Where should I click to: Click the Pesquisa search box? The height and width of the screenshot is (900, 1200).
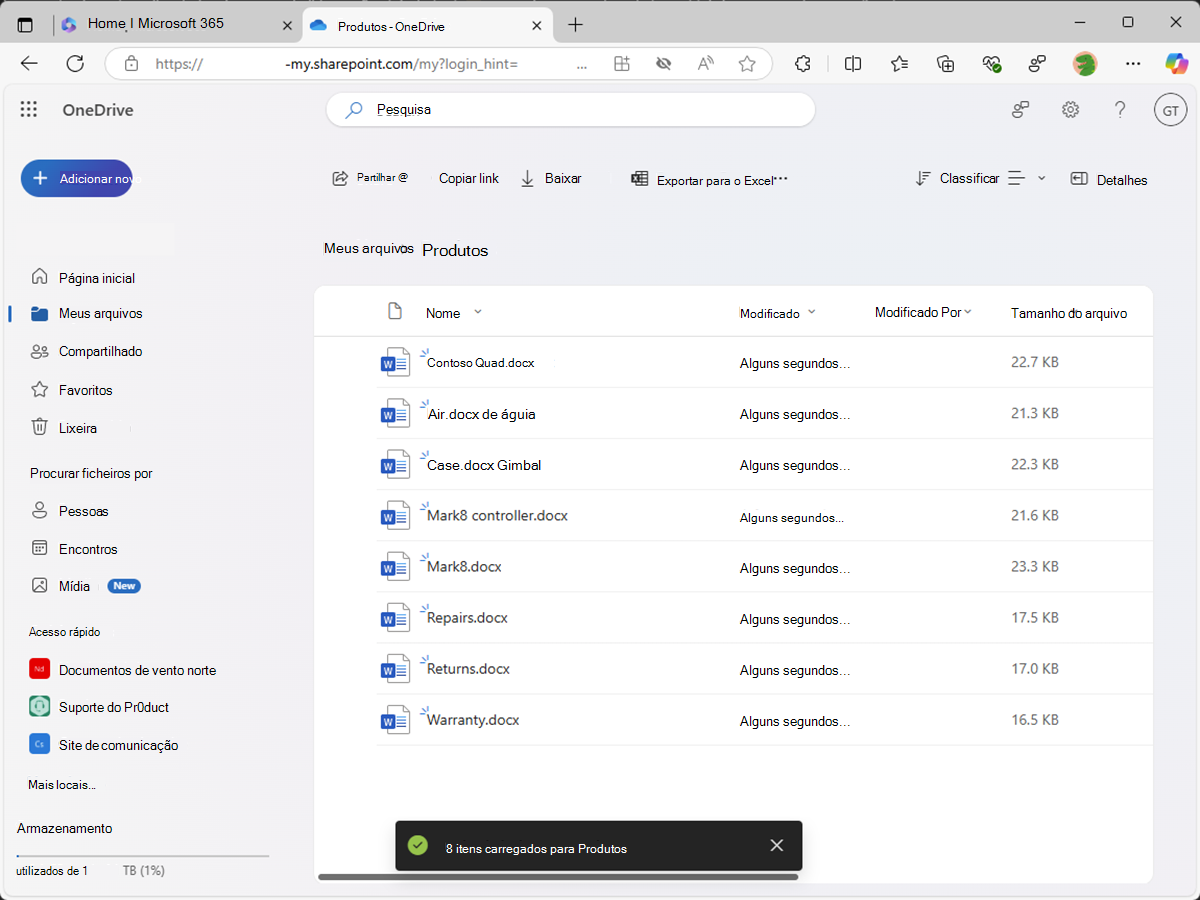pos(571,110)
